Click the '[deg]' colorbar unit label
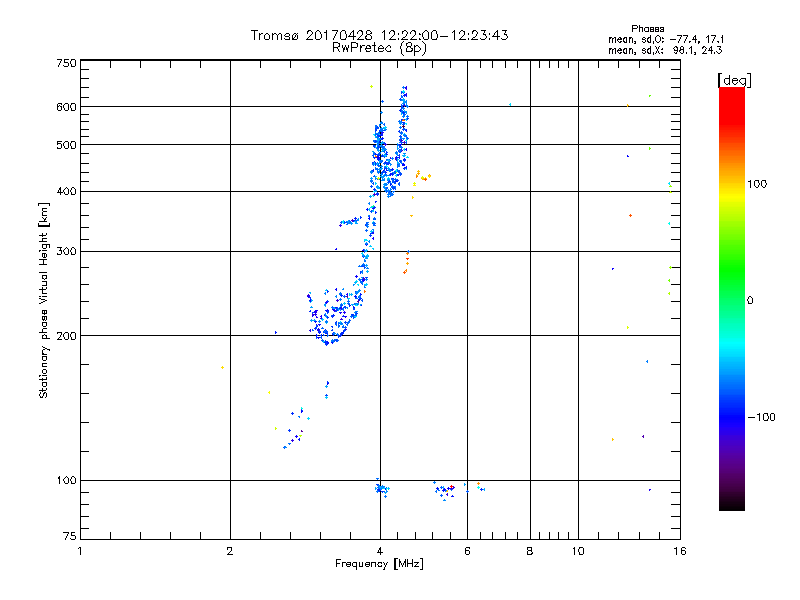The image size is (800, 600). point(734,80)
